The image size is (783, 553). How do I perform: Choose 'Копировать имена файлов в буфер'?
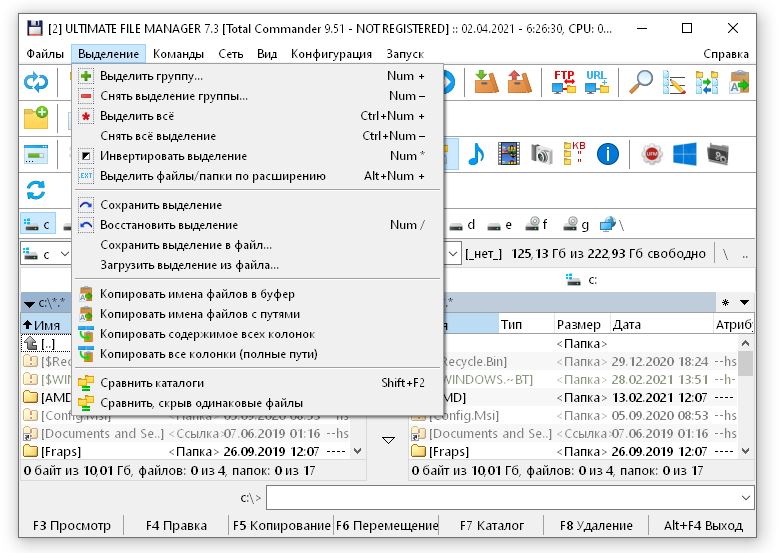coord(258,294)
